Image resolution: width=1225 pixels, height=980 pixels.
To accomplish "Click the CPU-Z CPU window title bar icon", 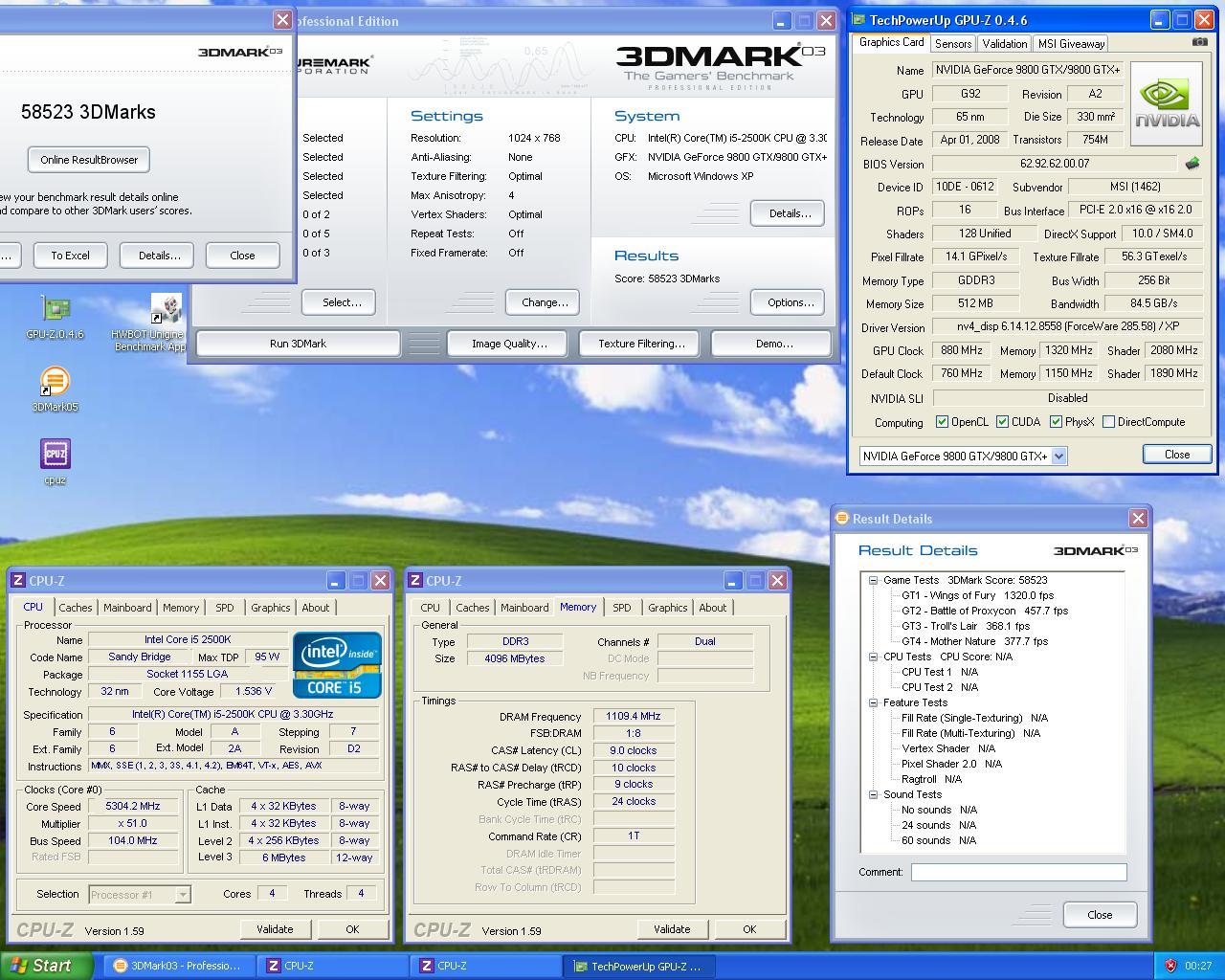I will coord(18,580).
